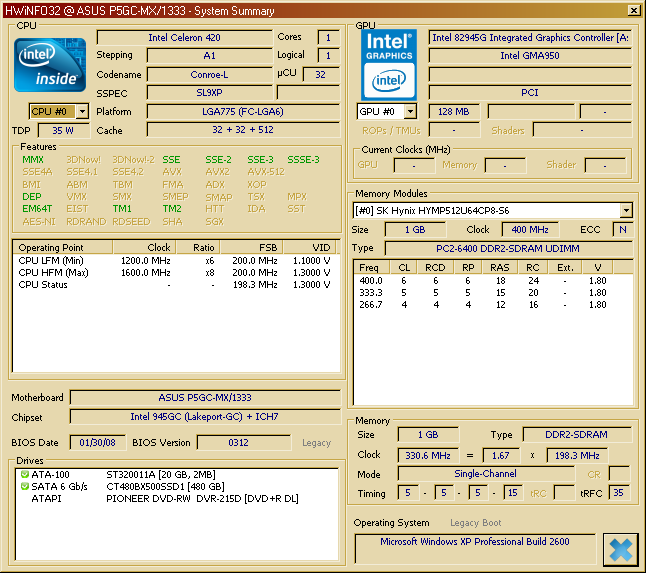Click the CL column header
This screenshot has height=573, width=646.
[x=403, y=267]
